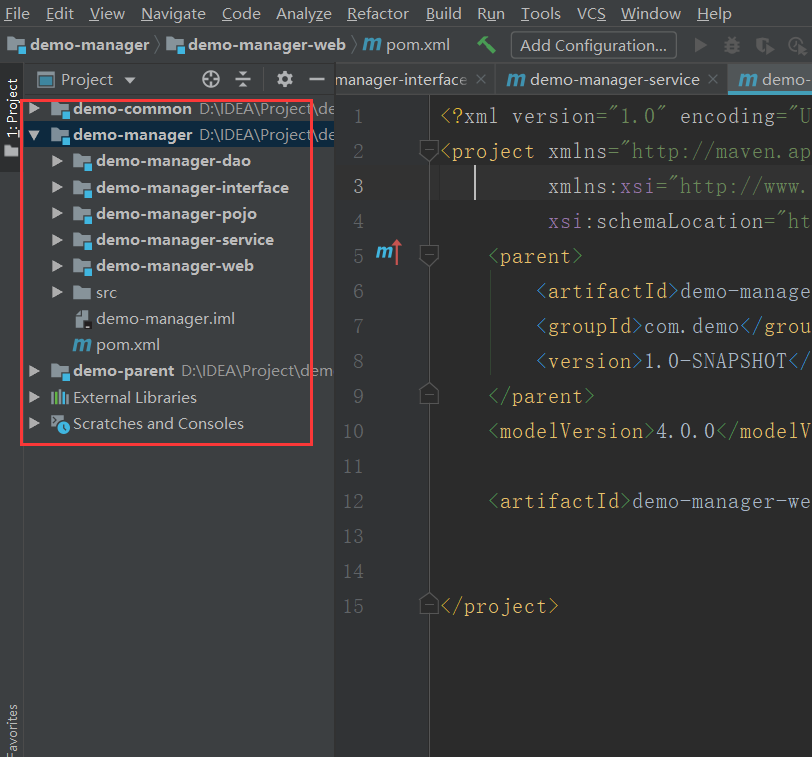Open the Run menu
Image resolution: width=812 pixels, height=757 pixels.
(x=490, y=13)
